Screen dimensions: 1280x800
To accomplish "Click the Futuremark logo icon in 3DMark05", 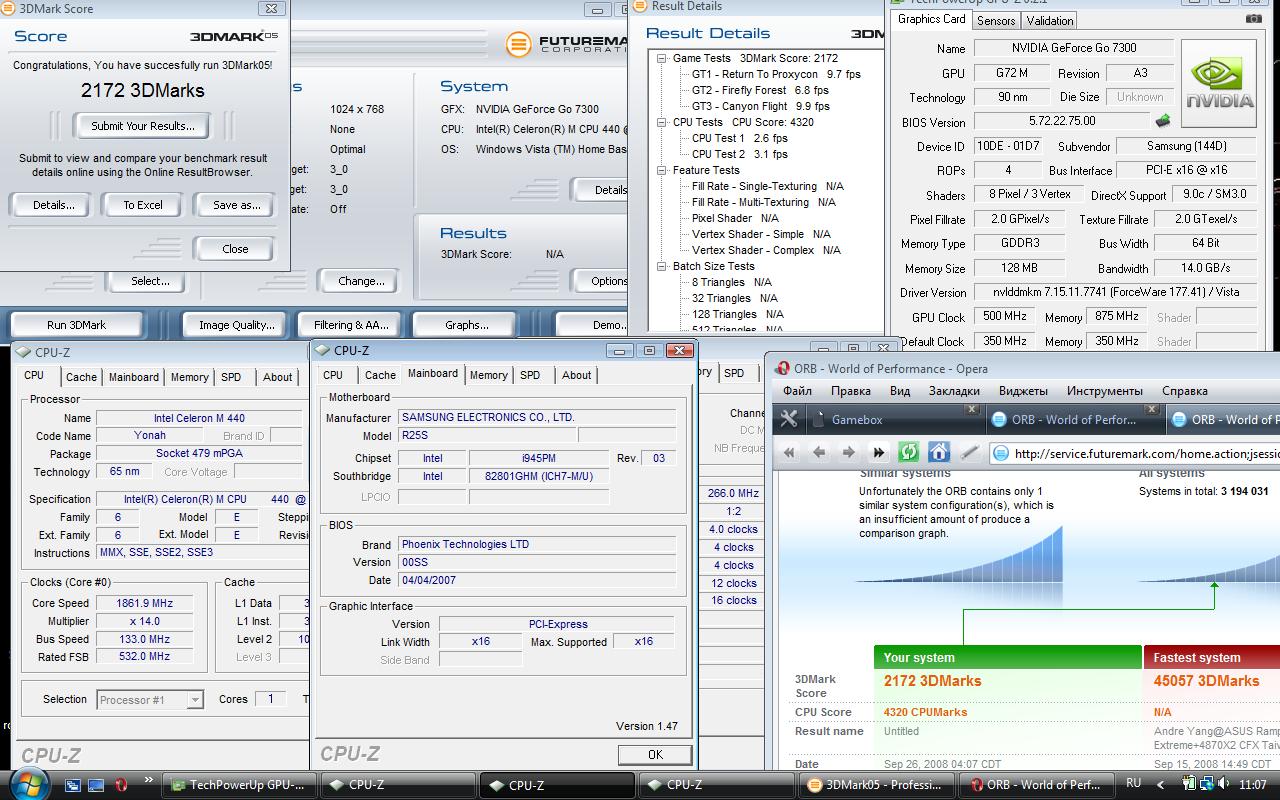I will click(x=518, y=45).
